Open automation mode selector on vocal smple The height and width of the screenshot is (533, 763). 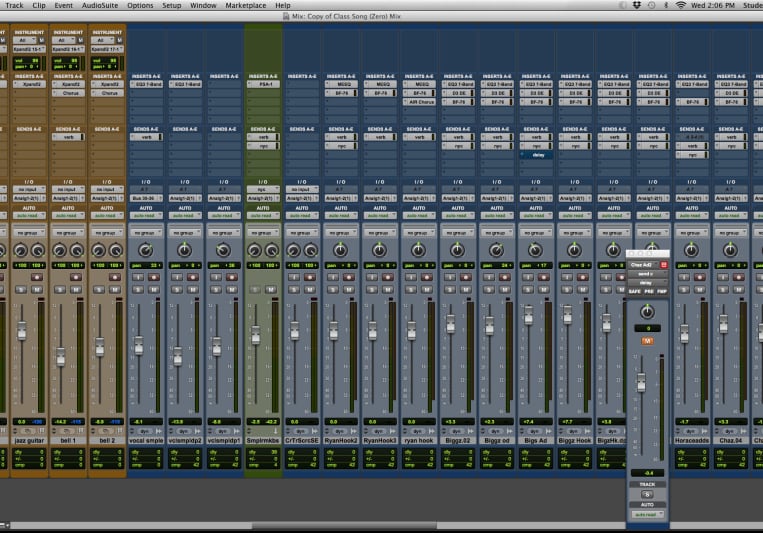coord(145,215)
